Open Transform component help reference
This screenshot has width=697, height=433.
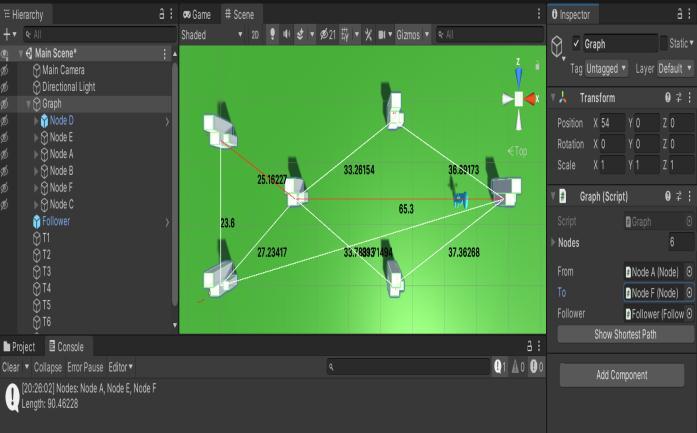point(668,98)
